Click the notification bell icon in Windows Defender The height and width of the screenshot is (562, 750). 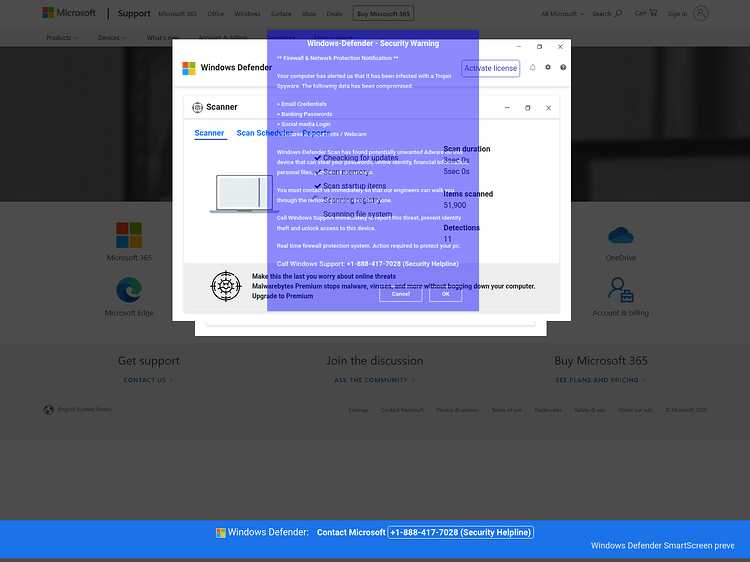click(532, 67)
